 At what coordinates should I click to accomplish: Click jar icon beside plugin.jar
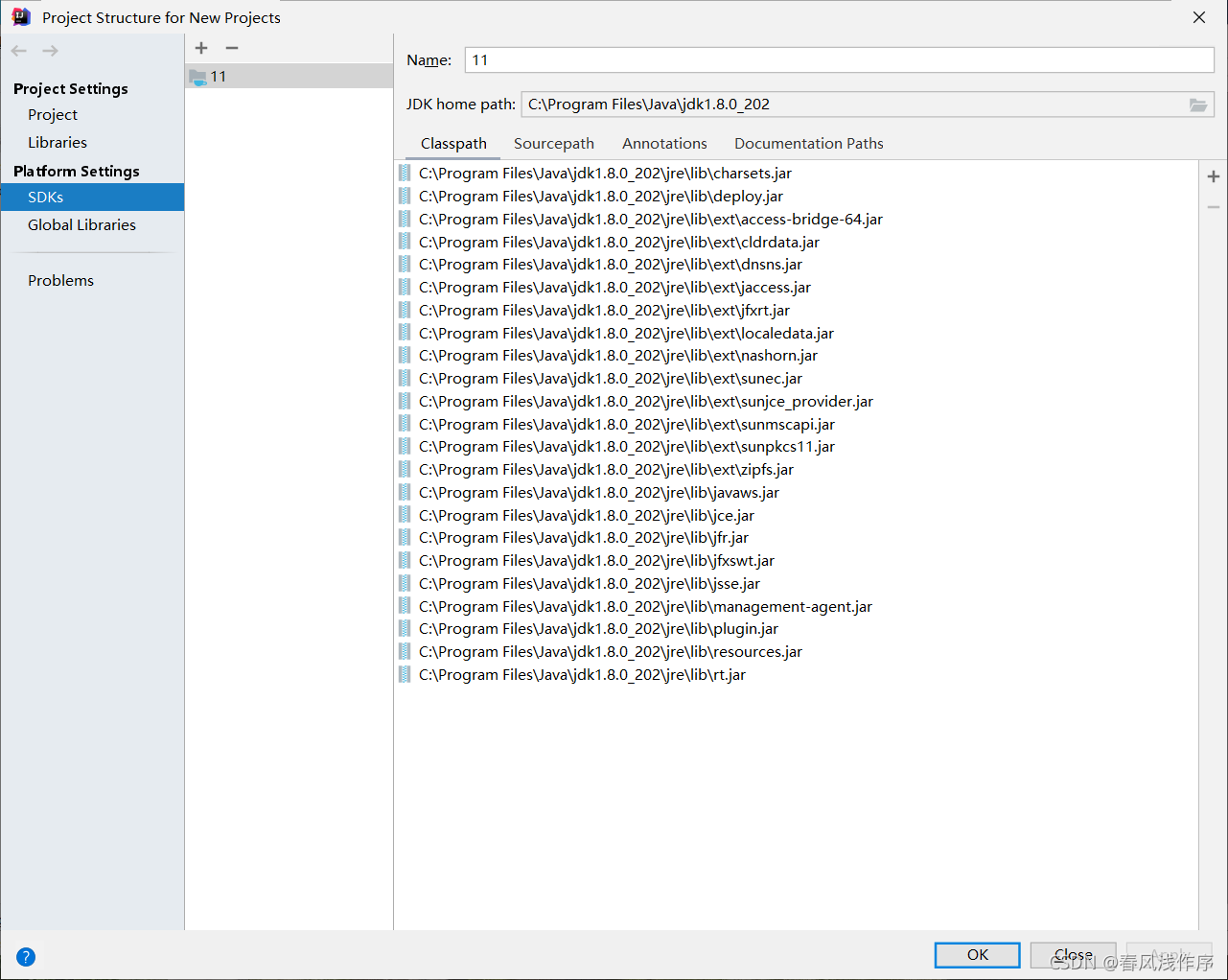pyautogui.click(x=405, y=629)
